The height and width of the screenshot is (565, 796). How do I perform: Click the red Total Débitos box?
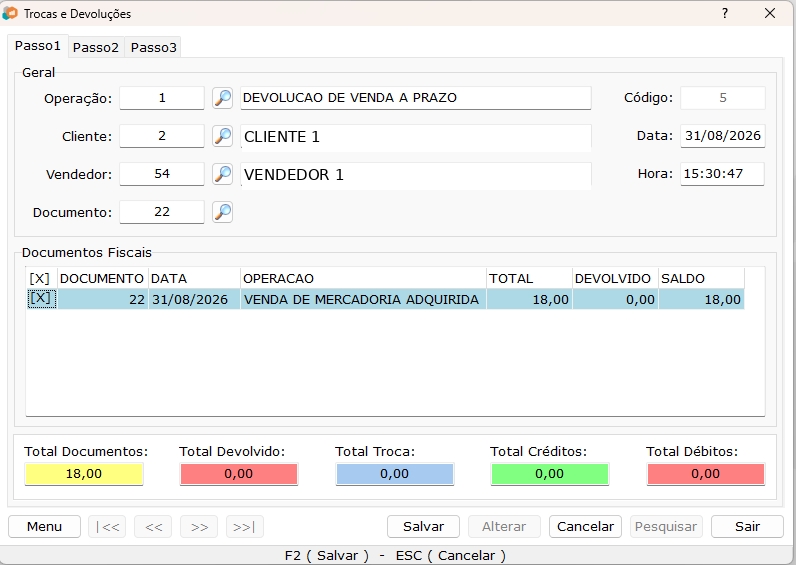point(706,474)
